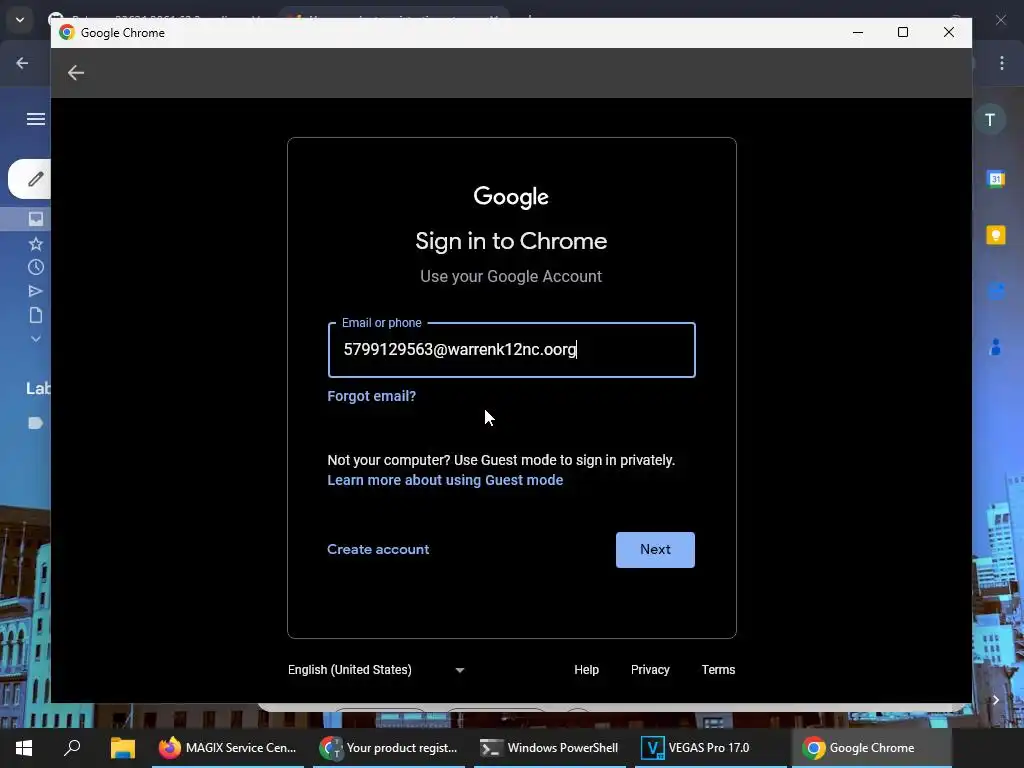1024x768 pixels.
Task: Minimize the Google Chrome sign-in window
Action: [858, 33]
